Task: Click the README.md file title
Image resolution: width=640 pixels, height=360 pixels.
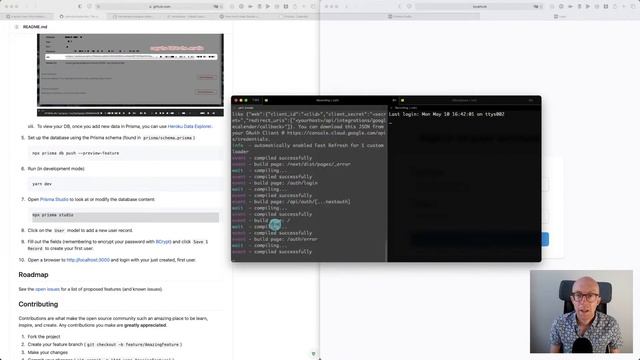Action: (x=35, y=27)
